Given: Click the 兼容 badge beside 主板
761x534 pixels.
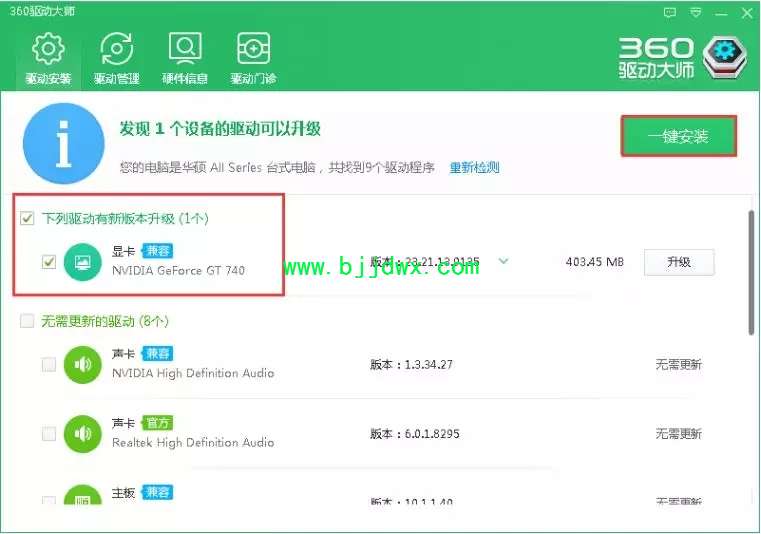Looking at the screenshot, I should [157, 492].
